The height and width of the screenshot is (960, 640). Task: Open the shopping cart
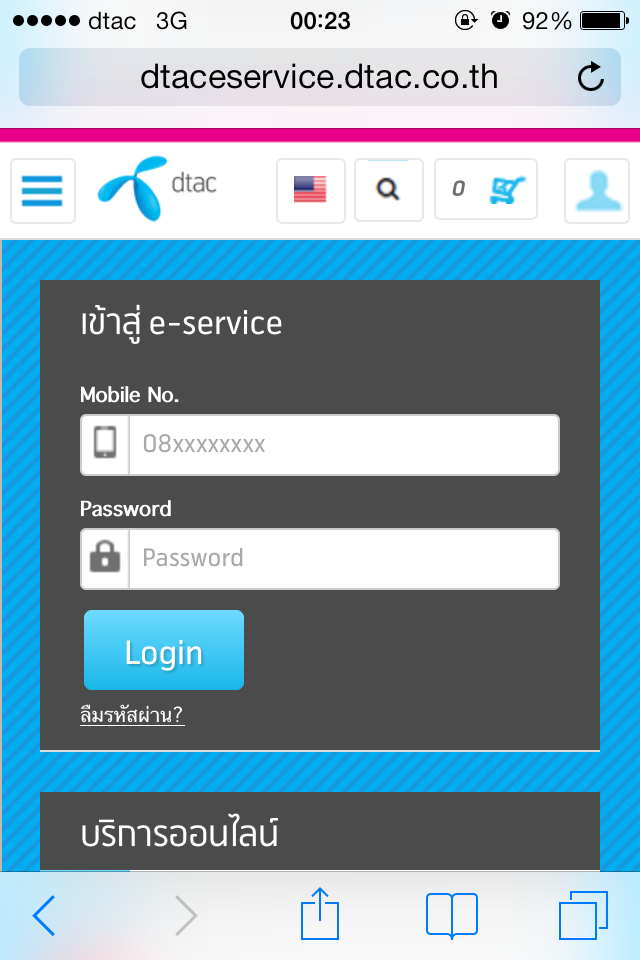click(x=486, y=189)
